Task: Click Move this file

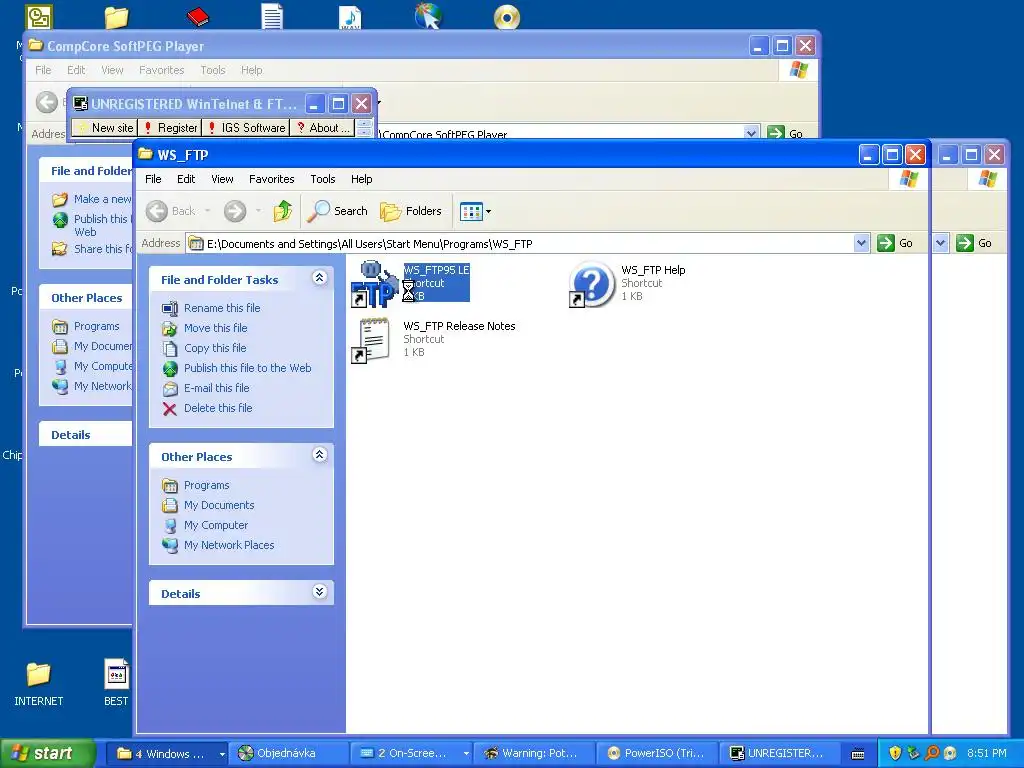Action: click(x=204, y=328)
